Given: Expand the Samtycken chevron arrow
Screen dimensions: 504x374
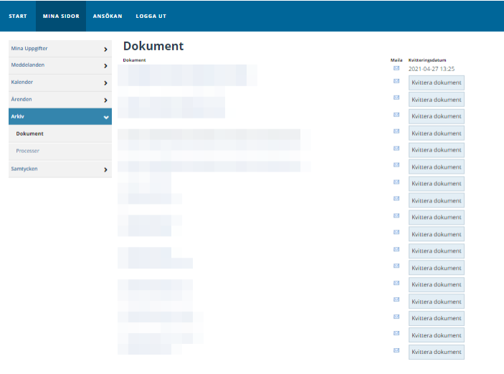Looking at the screenshot, I should point(105,170).
